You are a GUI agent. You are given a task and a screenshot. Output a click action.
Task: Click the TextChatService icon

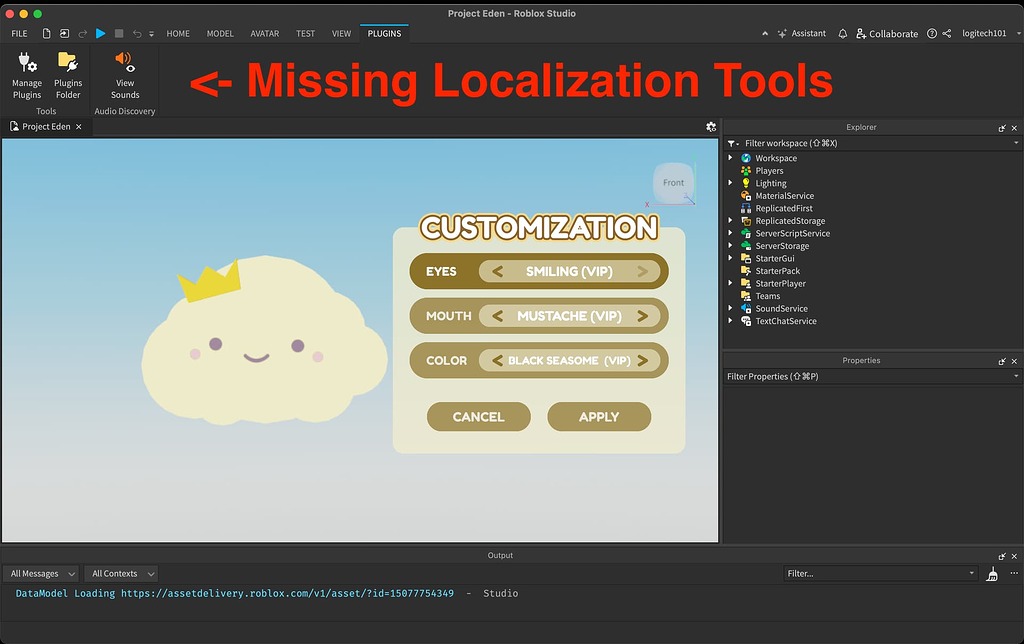pos(746,321)
